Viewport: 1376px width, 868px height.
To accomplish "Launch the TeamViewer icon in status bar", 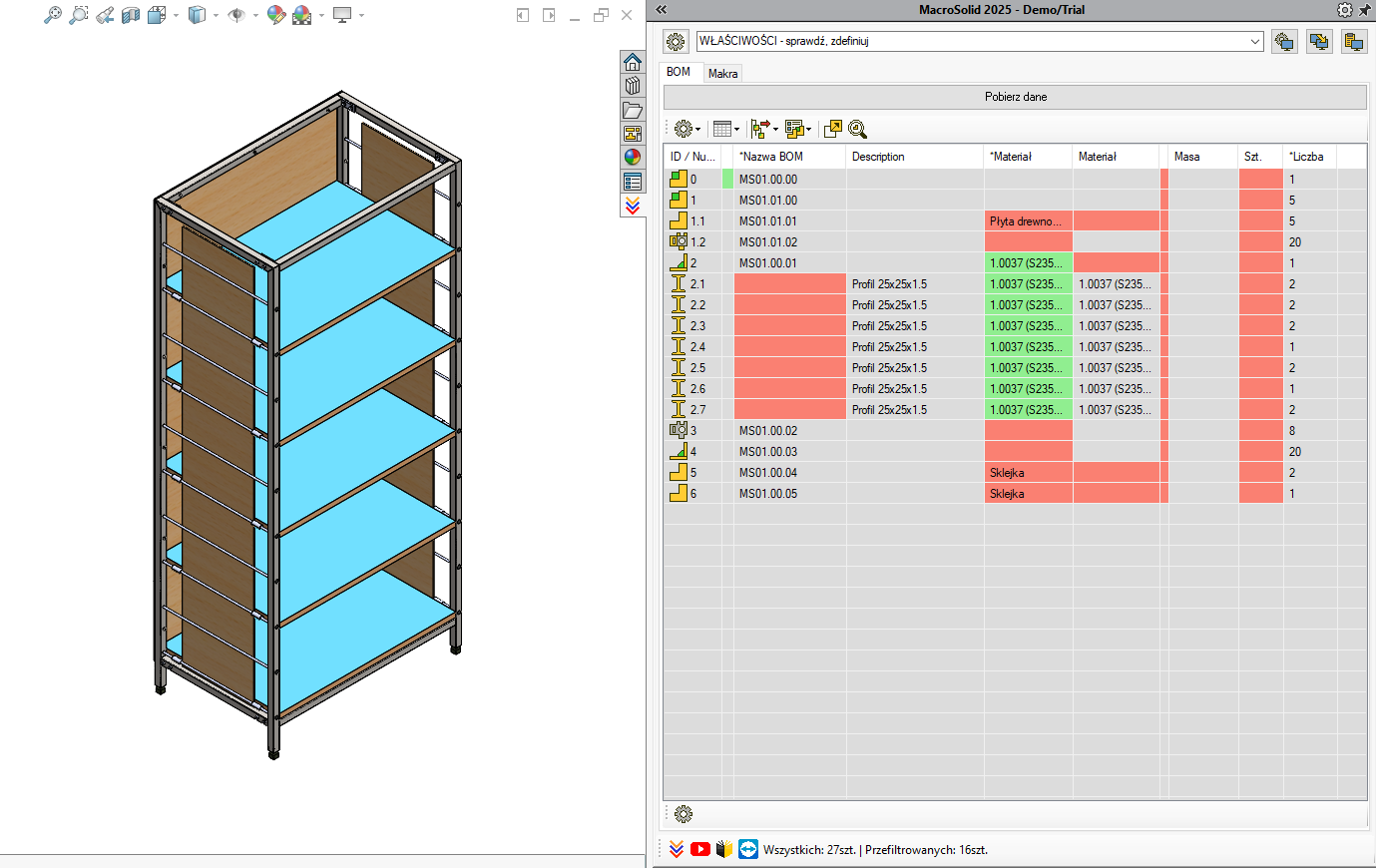I will [748, 849].
